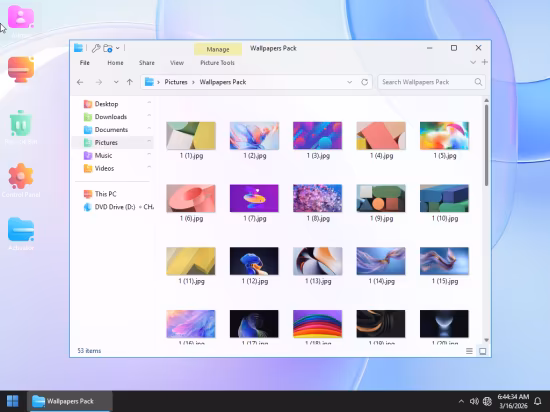Select DVD Drive (D:) in navigation pane
This screenshot has width=550, height=412.
[x=119, y=207]
